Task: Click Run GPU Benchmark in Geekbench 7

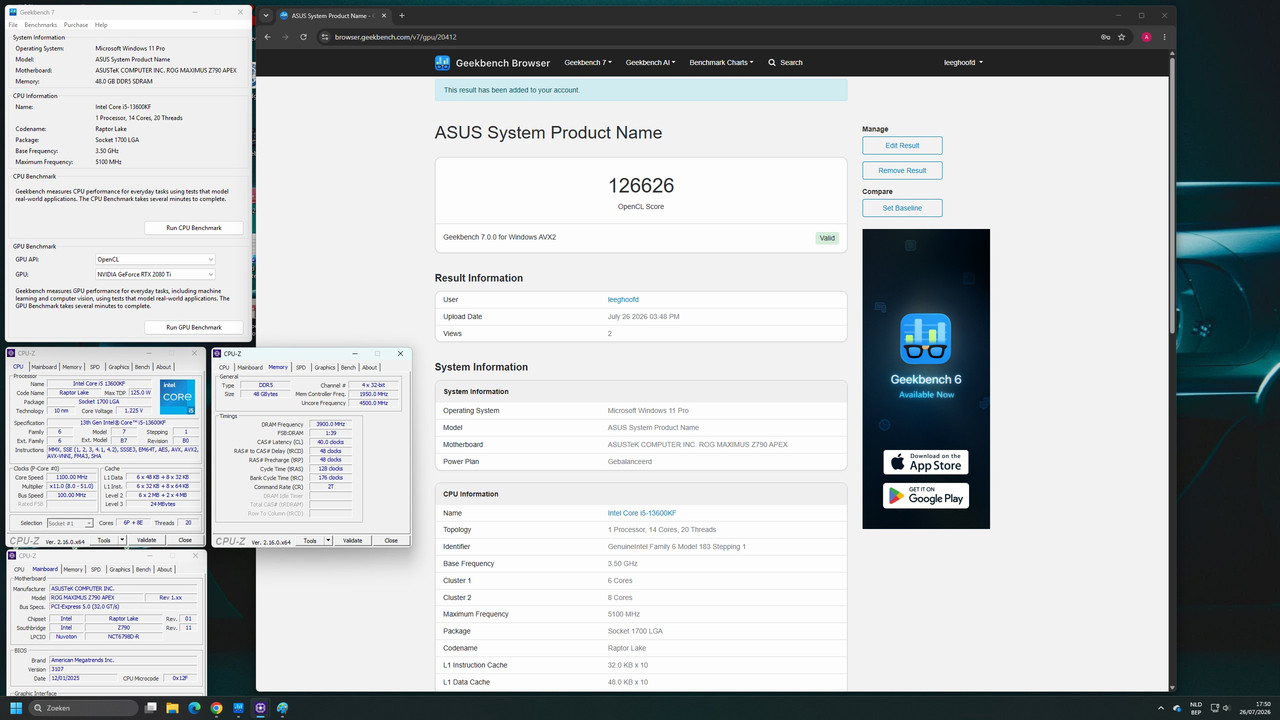Action: coord(193,327)
